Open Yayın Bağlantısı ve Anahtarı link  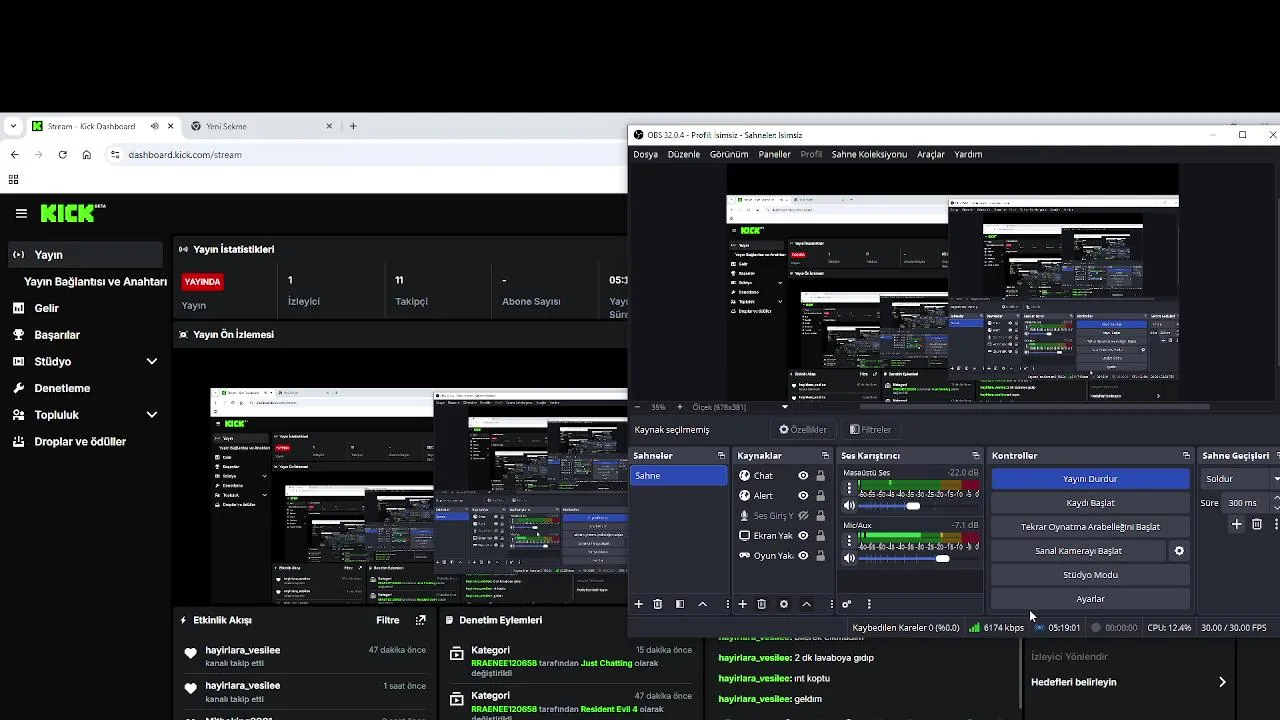click(95, 282)
